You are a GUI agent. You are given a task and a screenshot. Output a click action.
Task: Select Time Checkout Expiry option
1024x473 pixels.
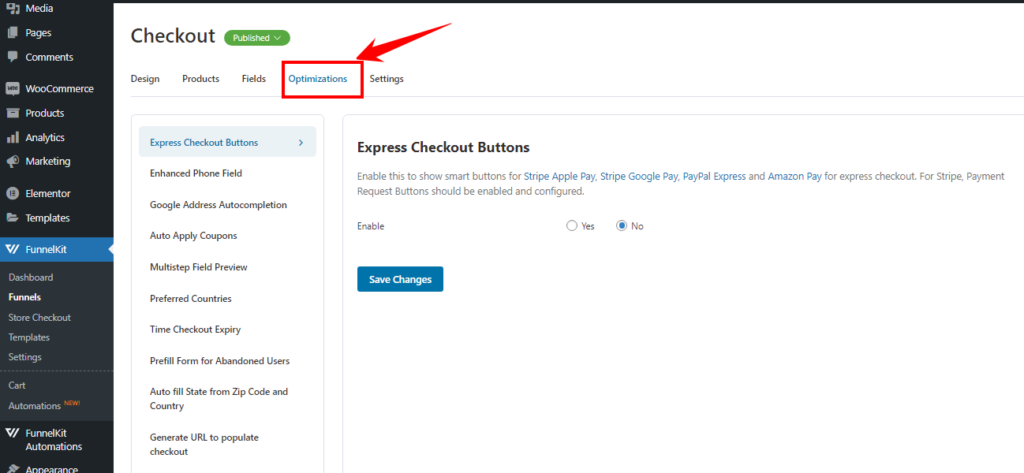click(x=195, y=329)
